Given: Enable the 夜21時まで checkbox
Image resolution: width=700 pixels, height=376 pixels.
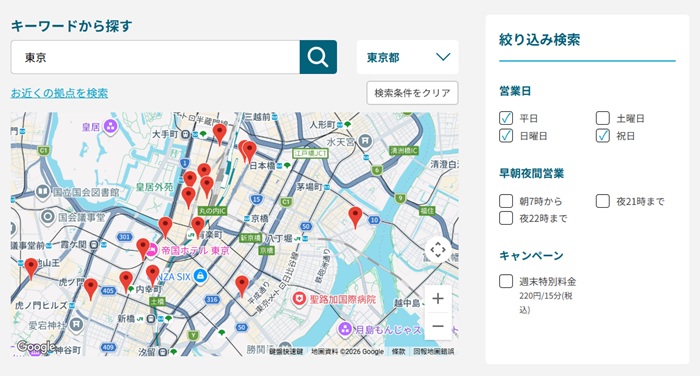Looking at the screenshot, I should (x=603, y=201).
